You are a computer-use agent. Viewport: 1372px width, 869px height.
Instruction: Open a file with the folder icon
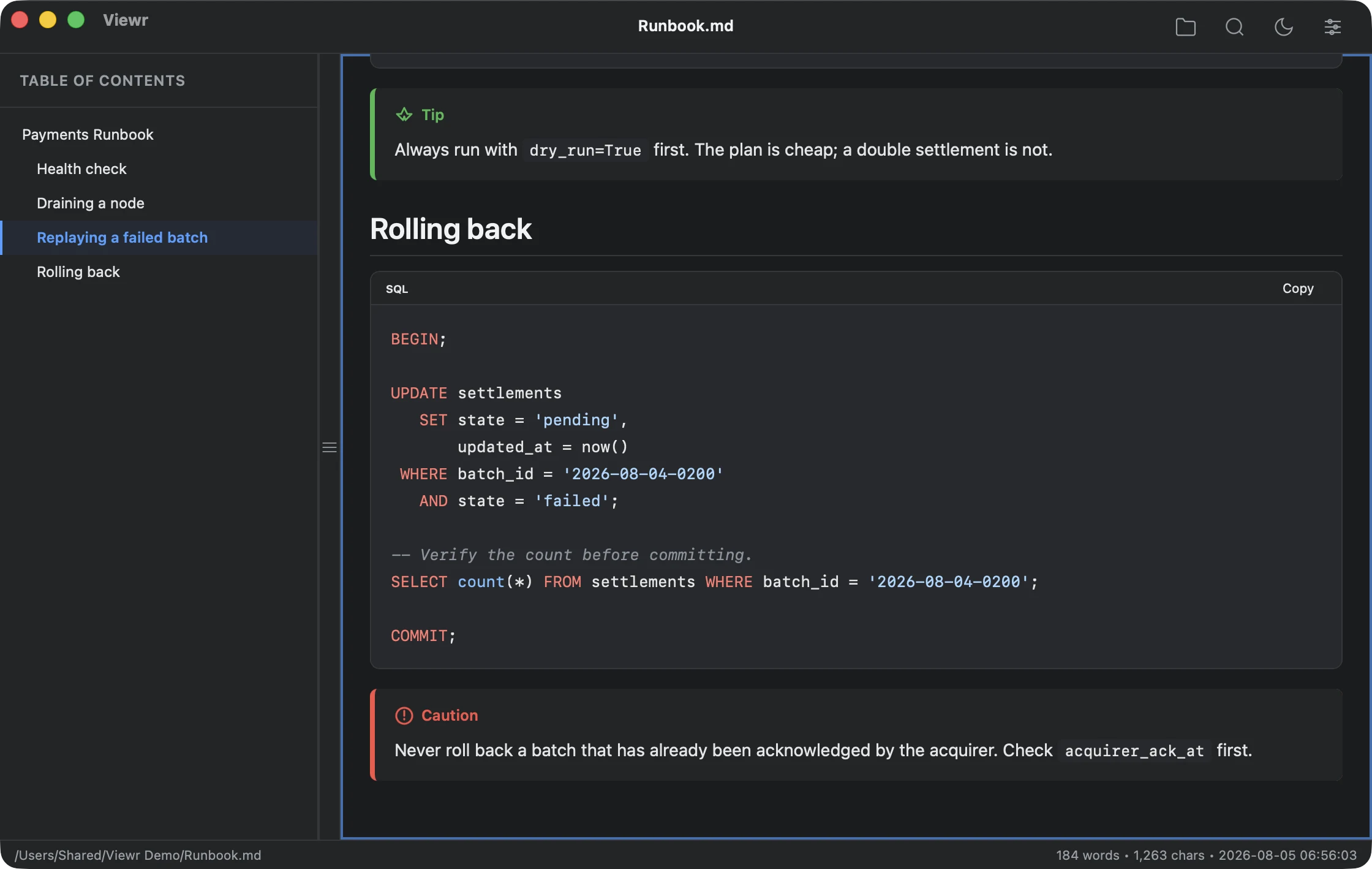click(1185, 27)
